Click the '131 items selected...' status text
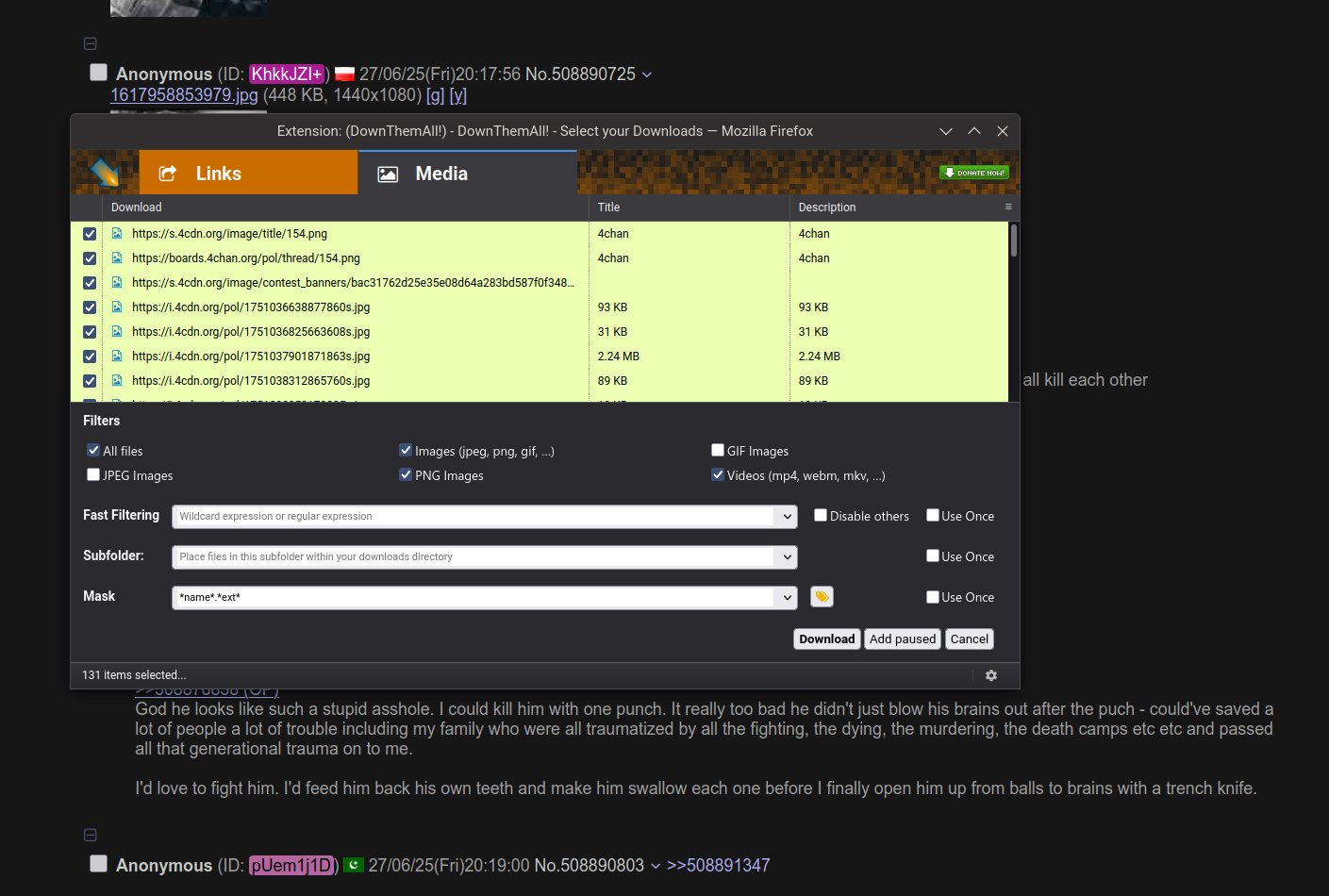 (x=134, y=675)
